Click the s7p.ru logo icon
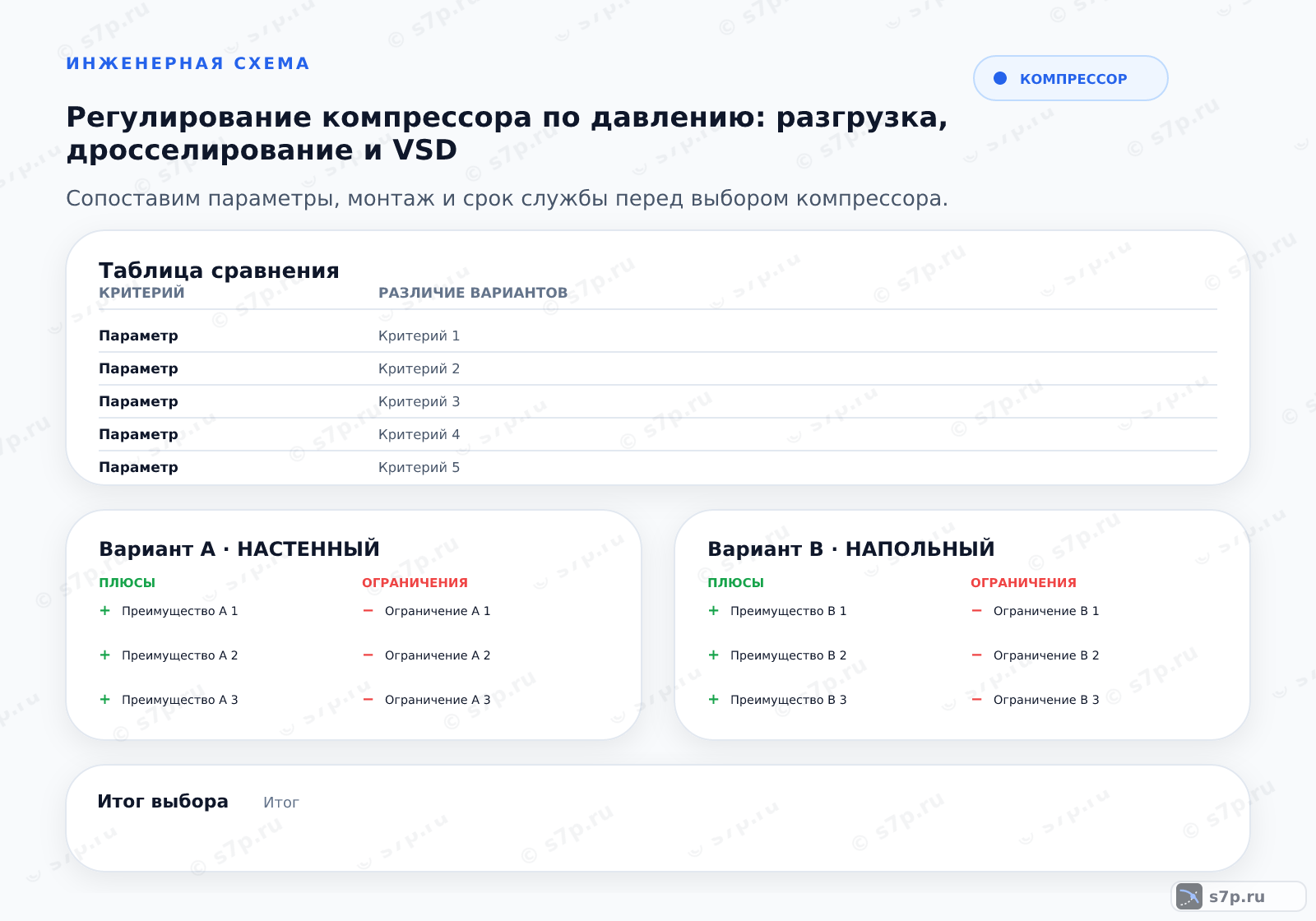 pyautogui.click(x=1189, y=896)
